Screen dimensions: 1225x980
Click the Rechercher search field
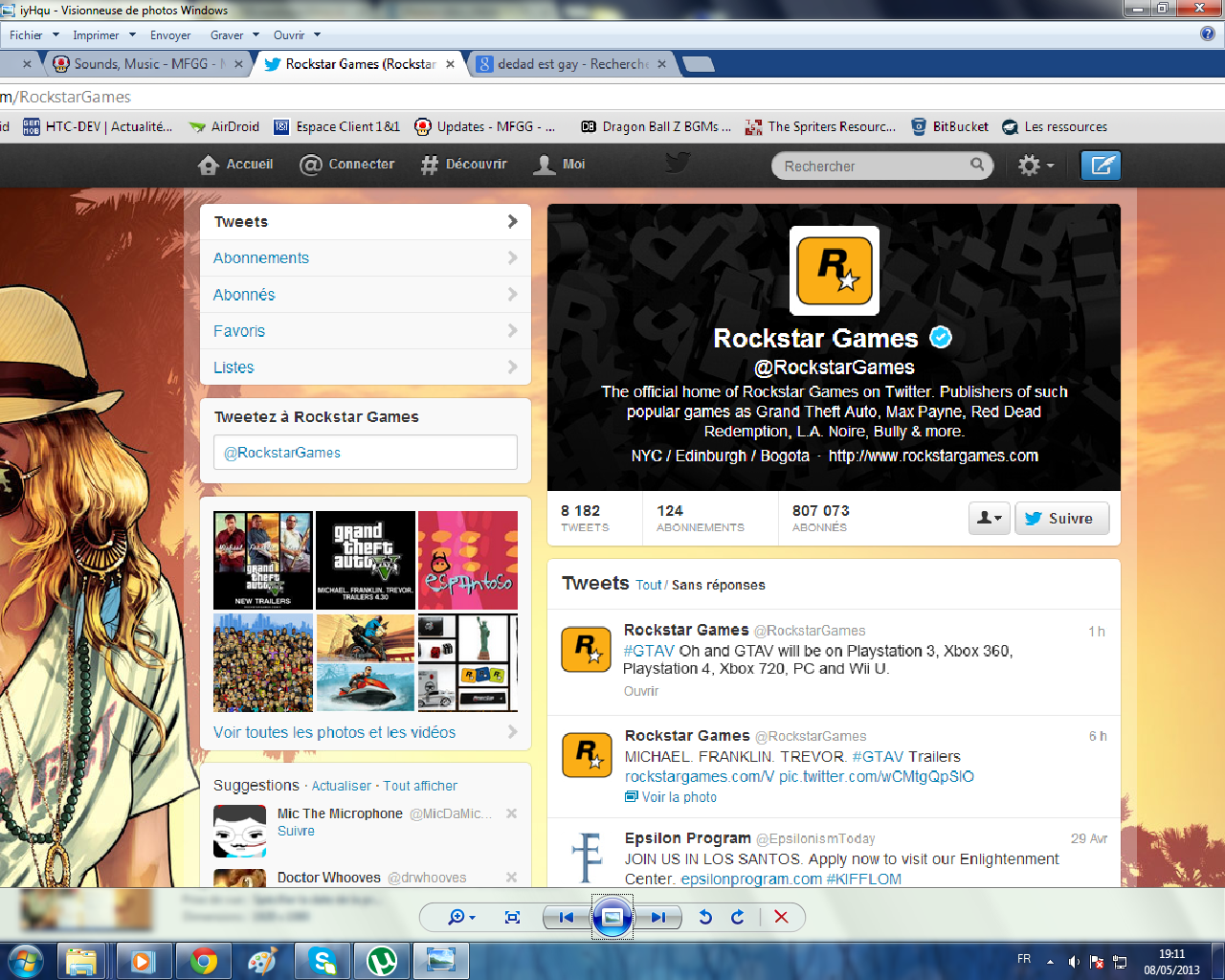pyautogui.click(x=882, y=166)
